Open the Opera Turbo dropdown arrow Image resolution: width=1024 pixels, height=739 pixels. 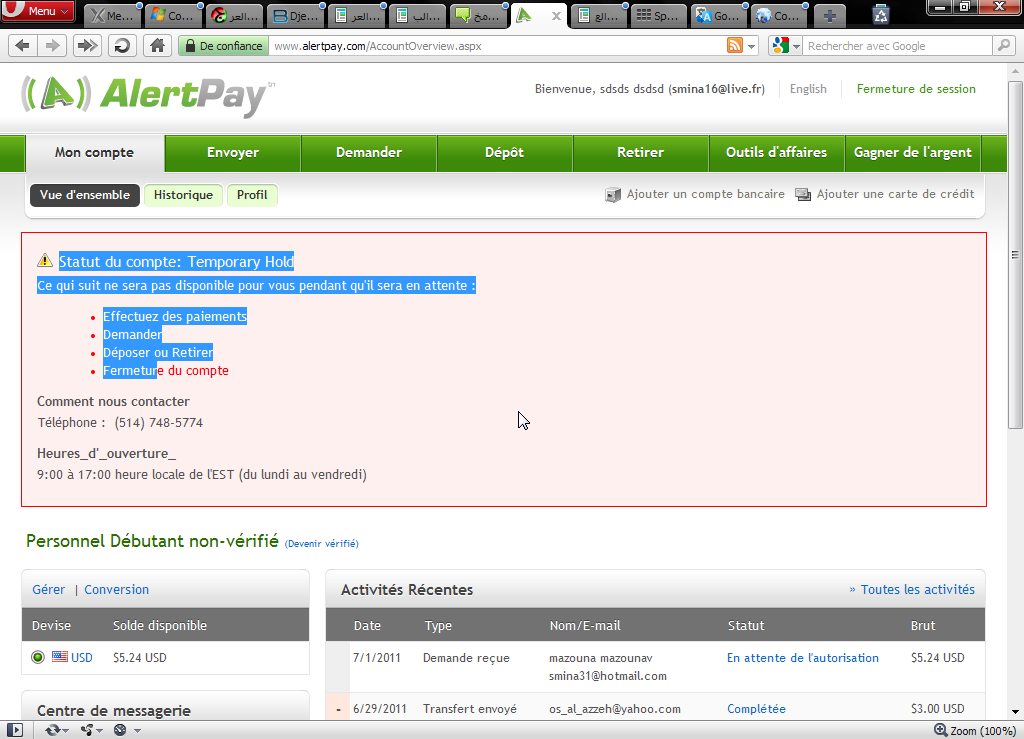[137, 731]
